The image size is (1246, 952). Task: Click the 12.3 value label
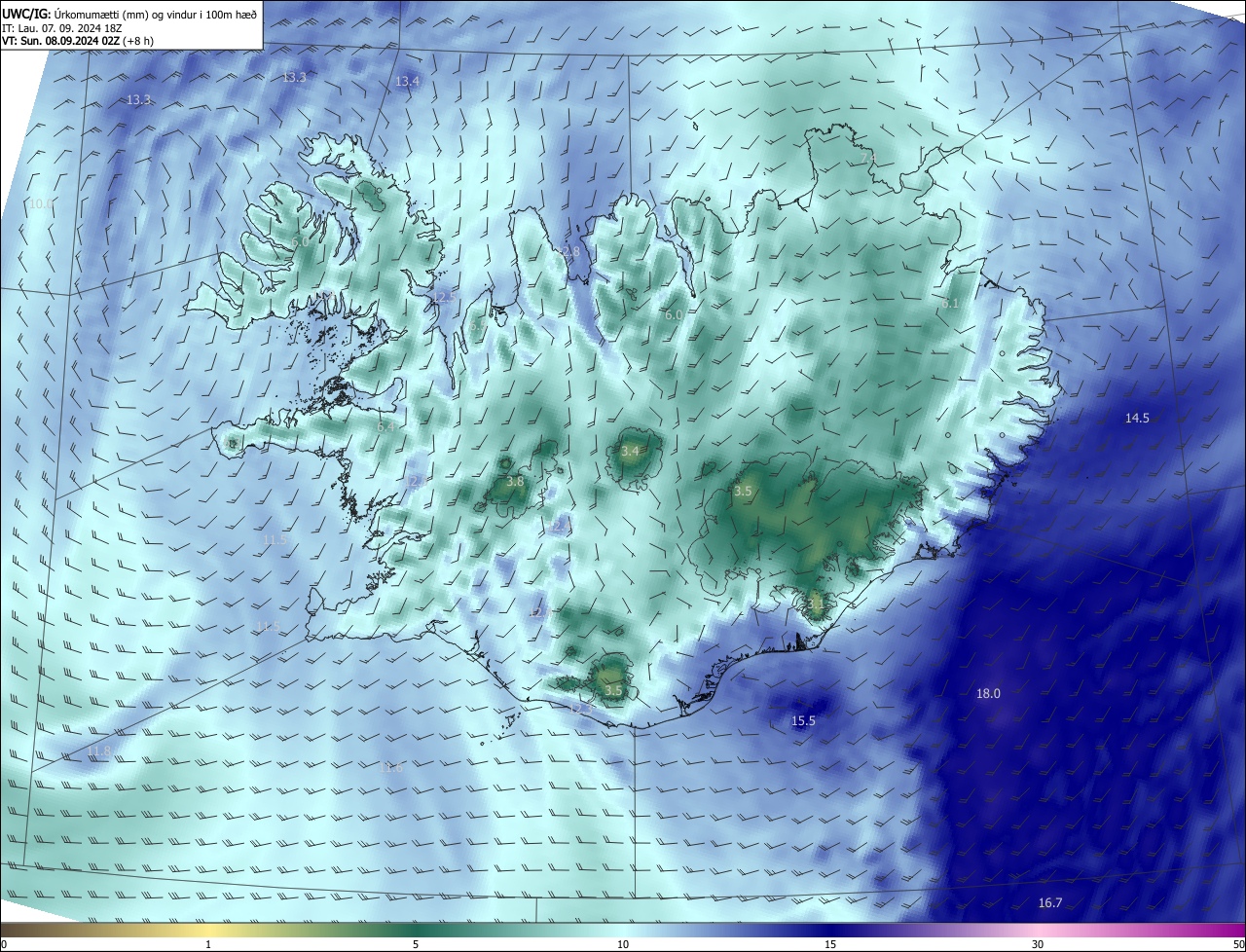pos(580,709)
